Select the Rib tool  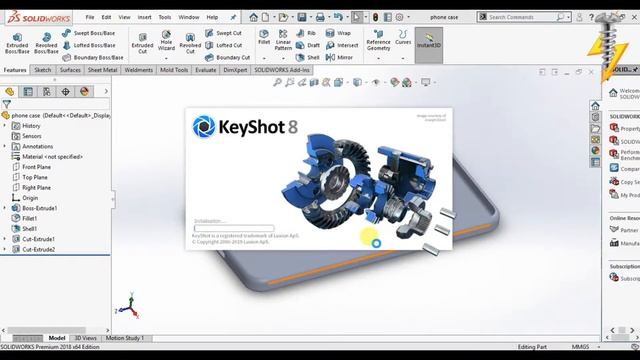[x=306, y=33]
